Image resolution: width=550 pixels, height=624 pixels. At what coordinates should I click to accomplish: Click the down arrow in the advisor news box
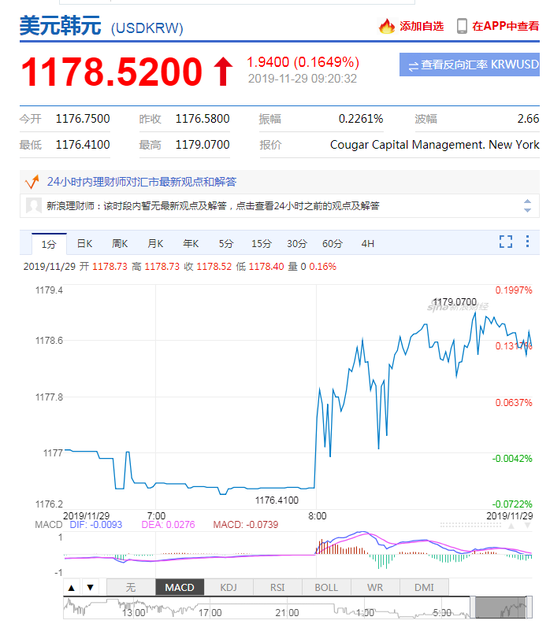[x=527, y=210]
